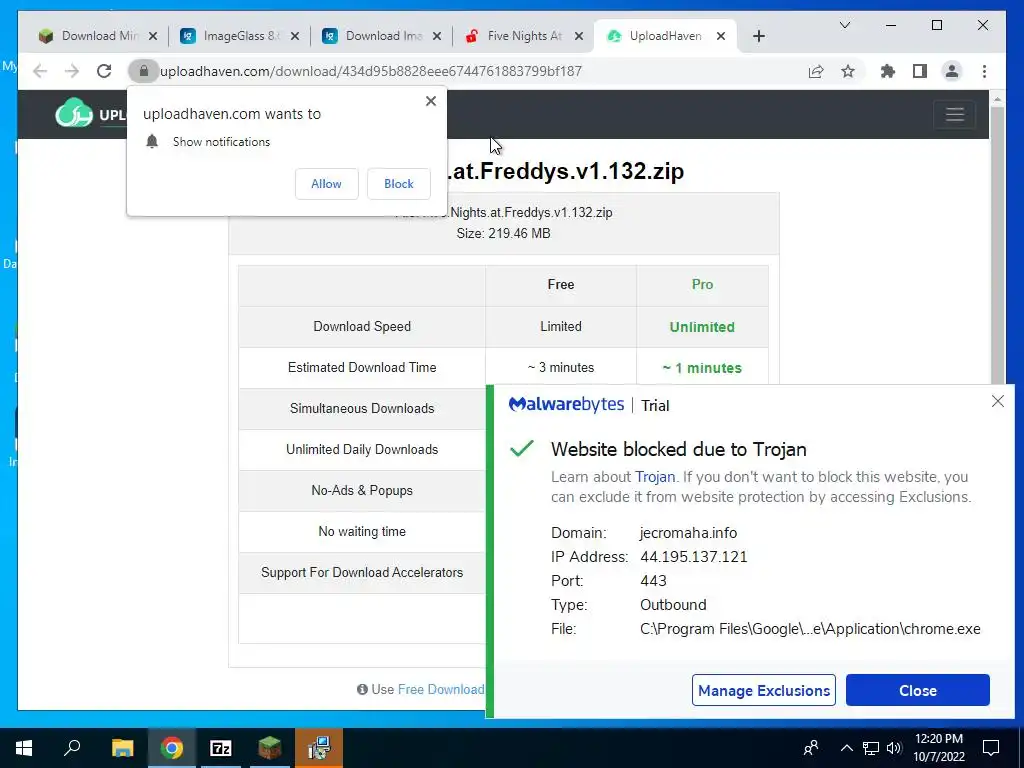Click the network tray icon
The height and width of the screenshot is (768, 1024).
click(x=871, y=748)
